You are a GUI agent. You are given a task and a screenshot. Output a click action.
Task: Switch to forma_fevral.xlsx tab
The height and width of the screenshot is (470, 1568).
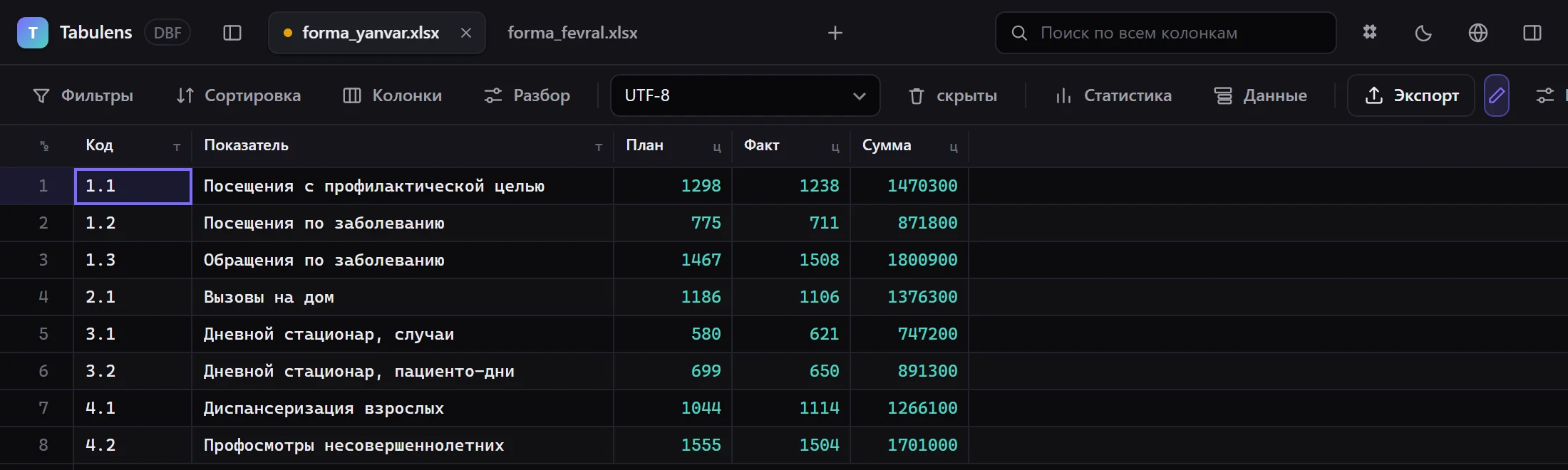click(x=572, y=33)
